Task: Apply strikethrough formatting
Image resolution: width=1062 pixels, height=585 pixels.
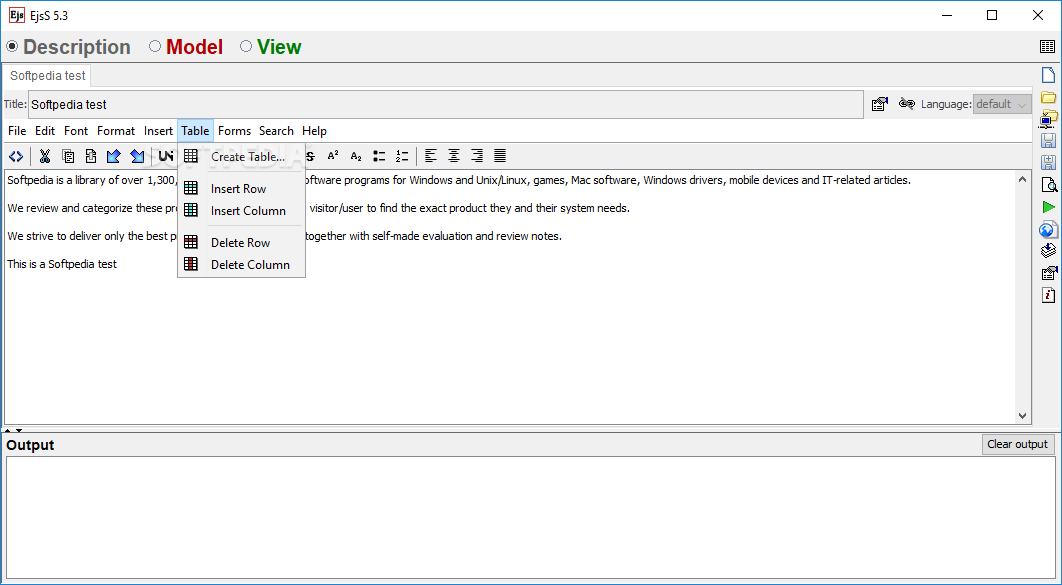Action: pos(310,156)
